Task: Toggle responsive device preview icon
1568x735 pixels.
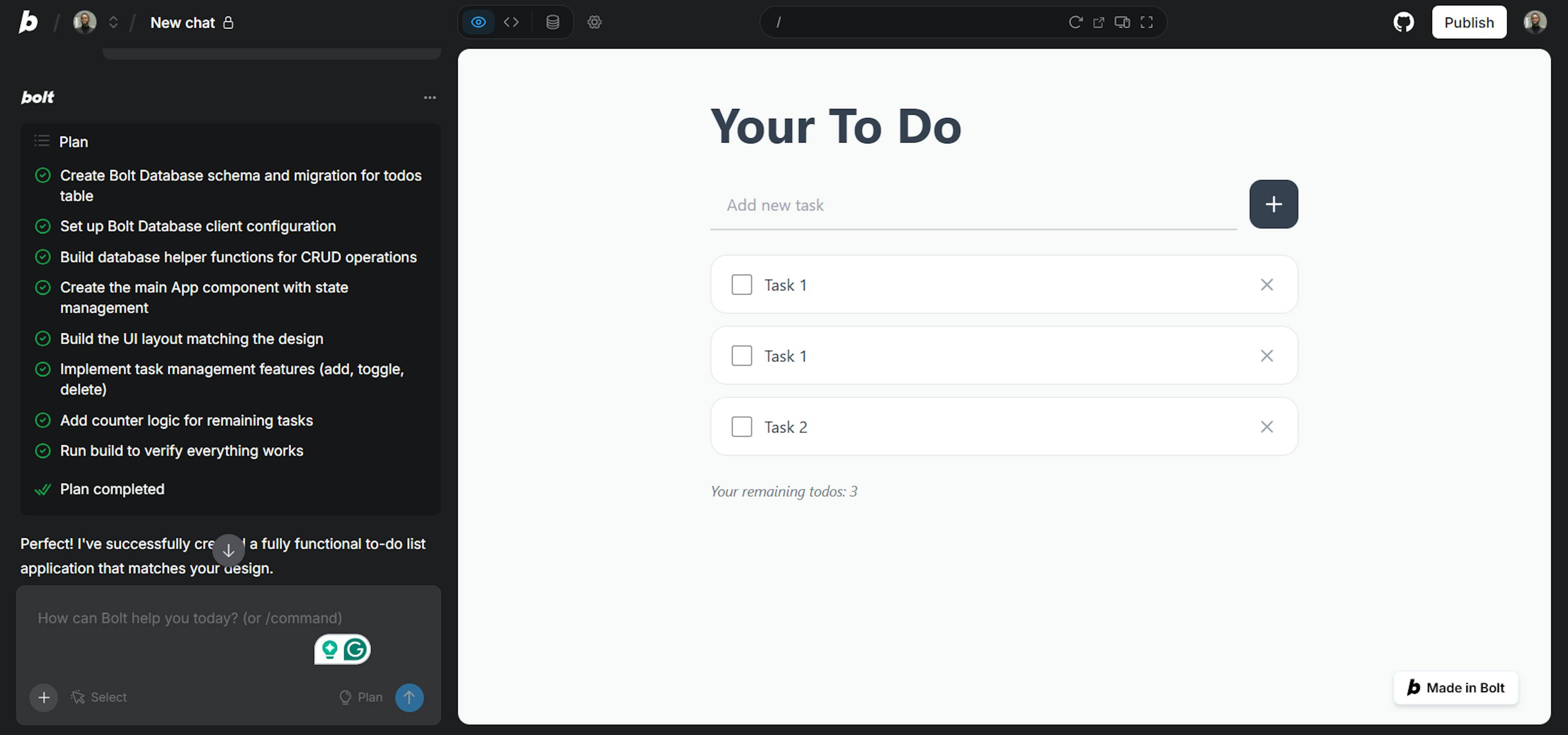Action: coord(1122,22)
